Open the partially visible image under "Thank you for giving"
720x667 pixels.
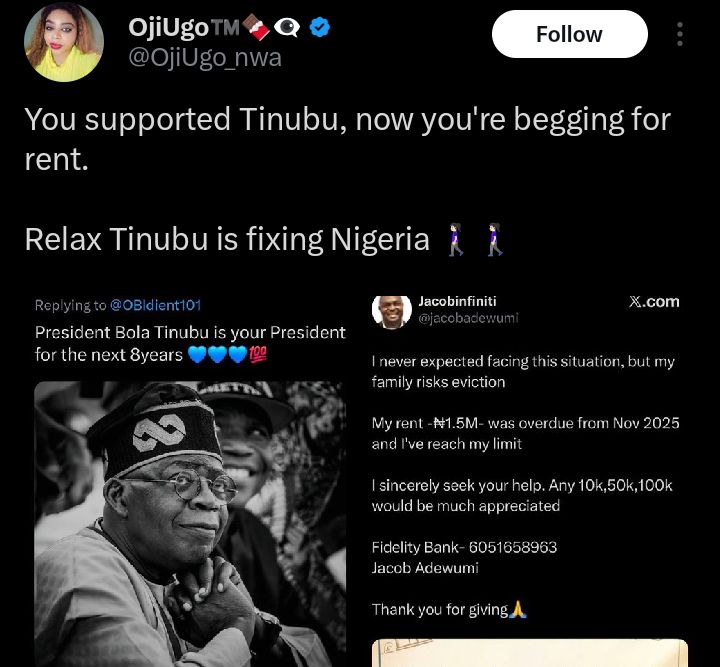coord(530,653)
